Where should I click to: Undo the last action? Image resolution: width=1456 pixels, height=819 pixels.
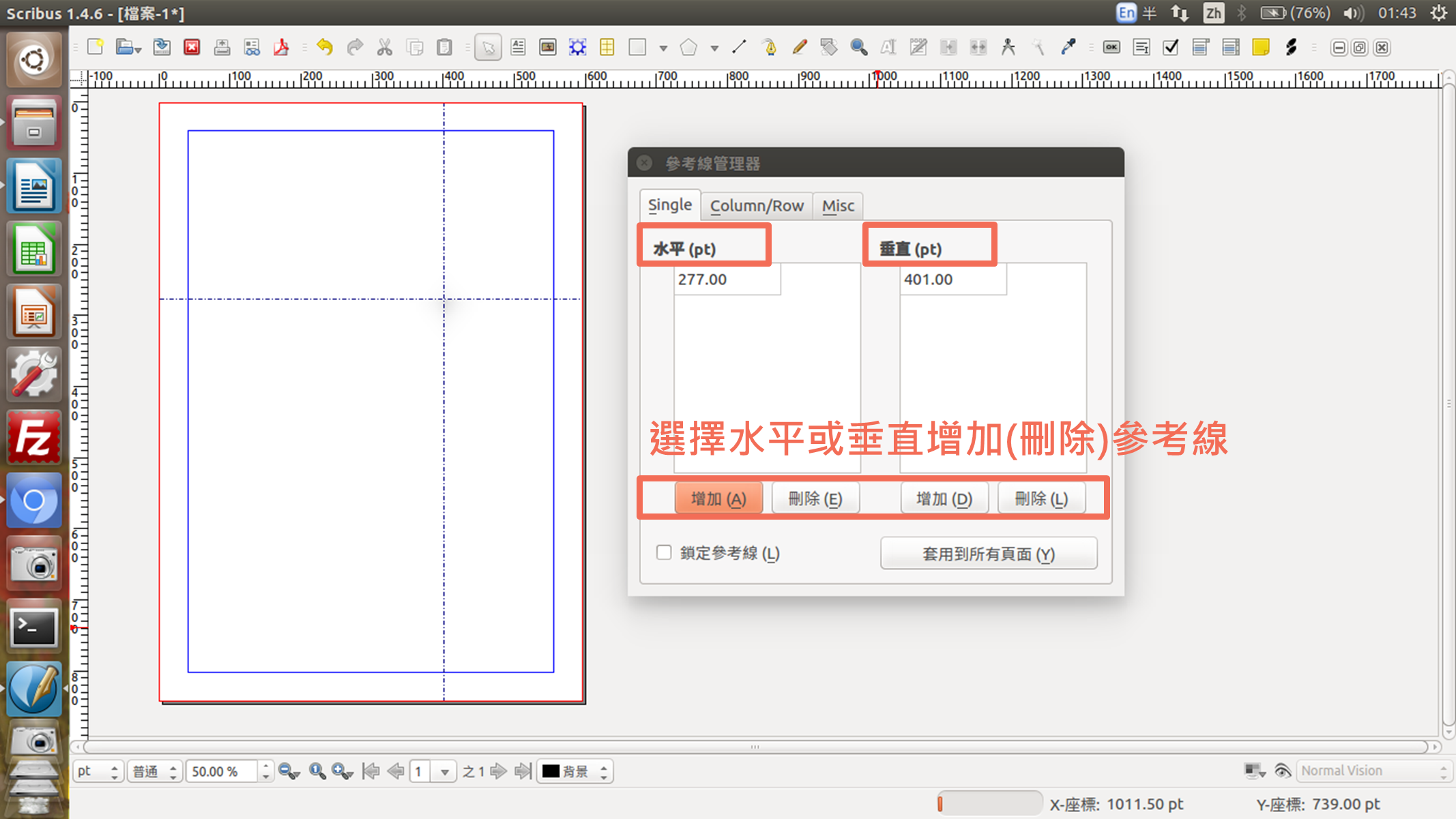(x=325, y=47)
